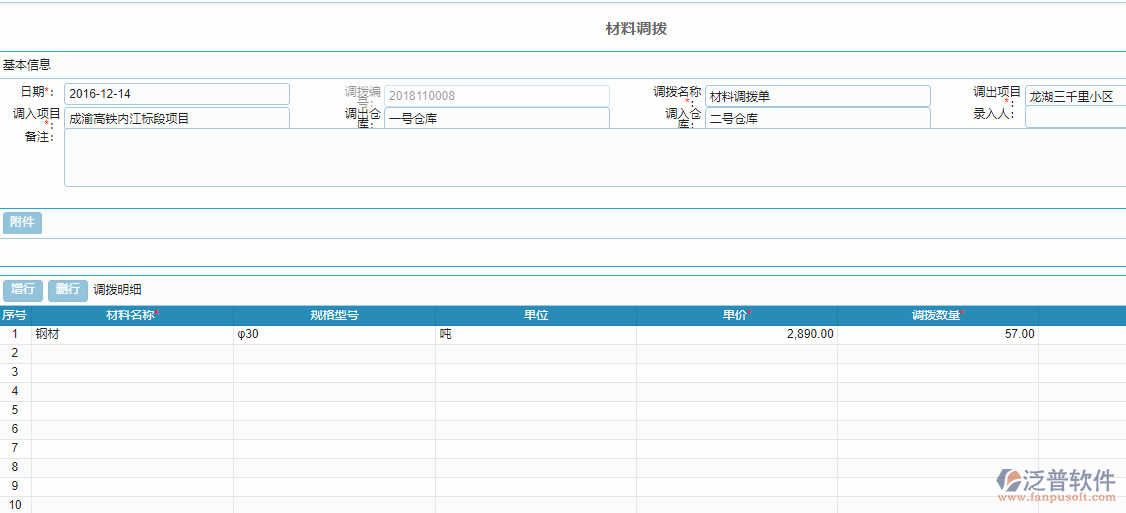Select the 调入仓库 field showing 二号仓库
Image resolution: width=1126 pixels, height=513 pixels.
pyautogui.click(x=817, y=118)
